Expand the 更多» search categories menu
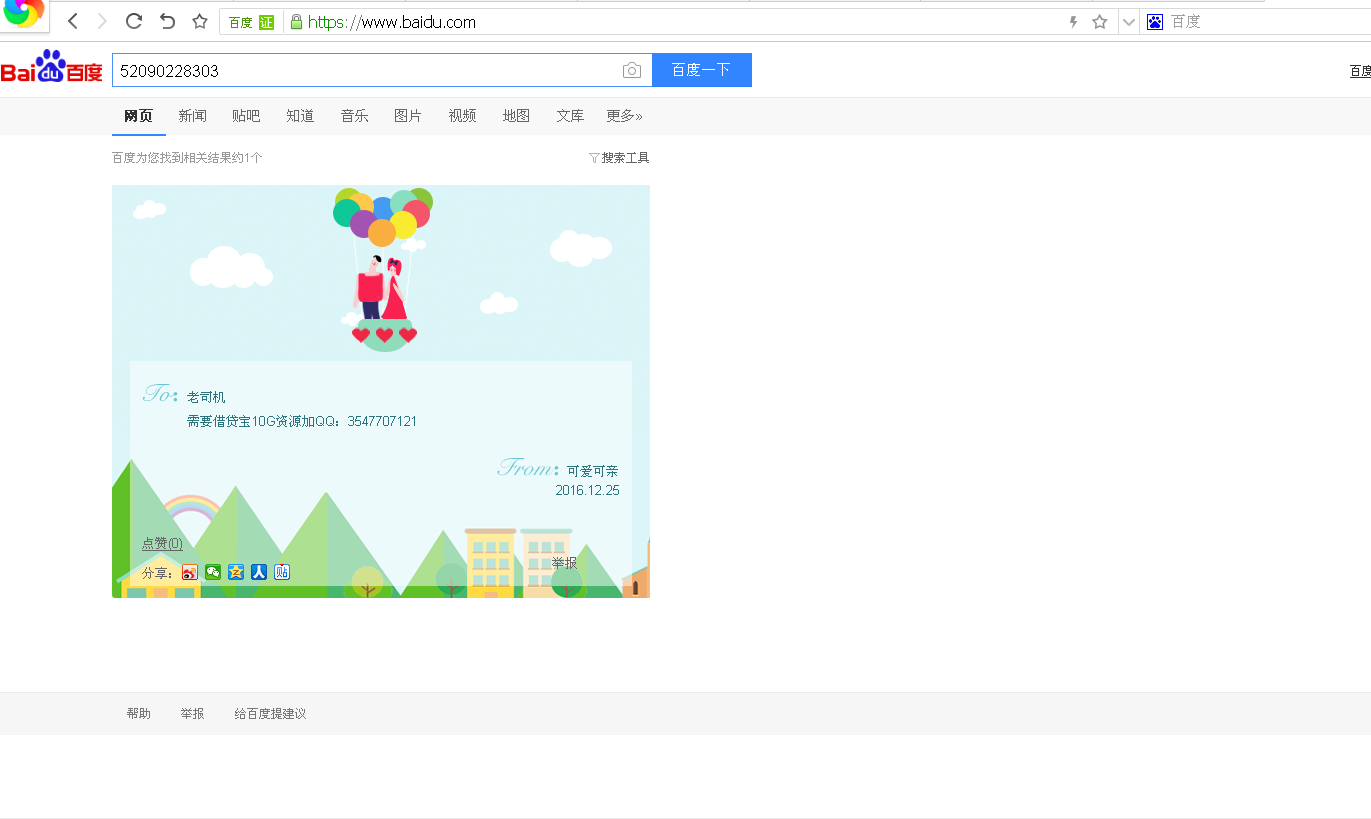The width and height of the screenshot is (1371, 819). (623, 115)
